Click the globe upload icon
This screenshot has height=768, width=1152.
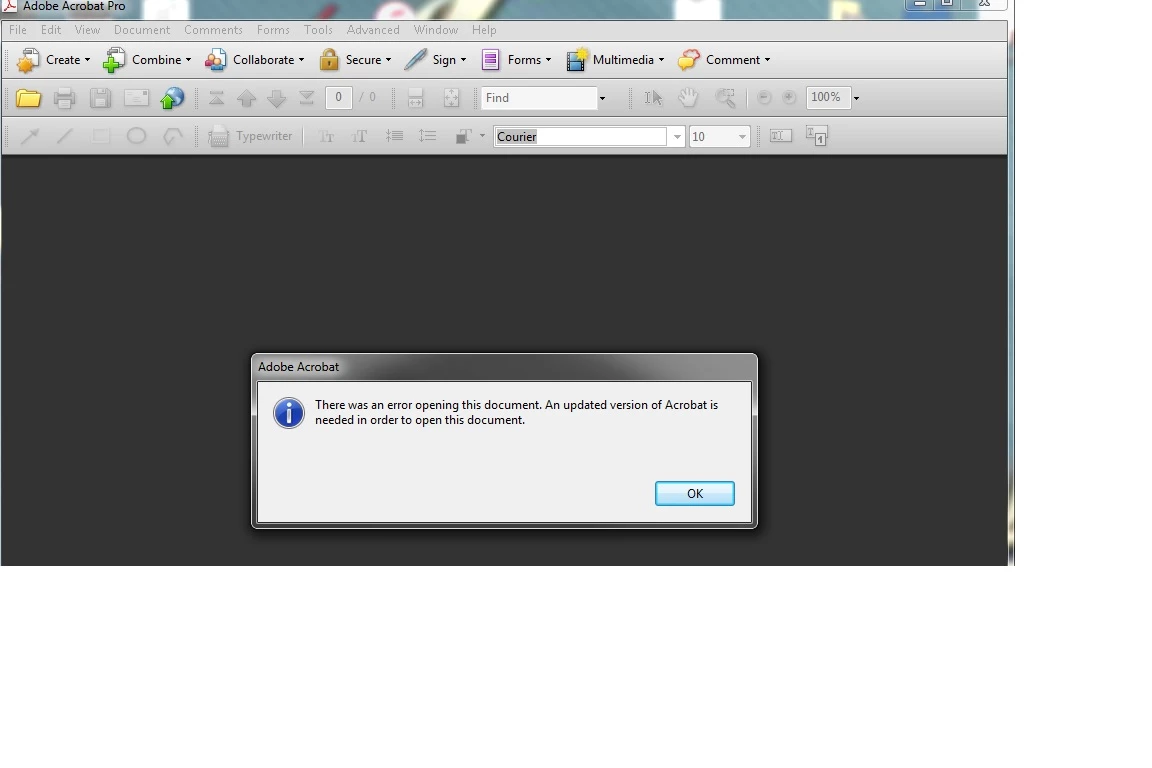[172, 98]
